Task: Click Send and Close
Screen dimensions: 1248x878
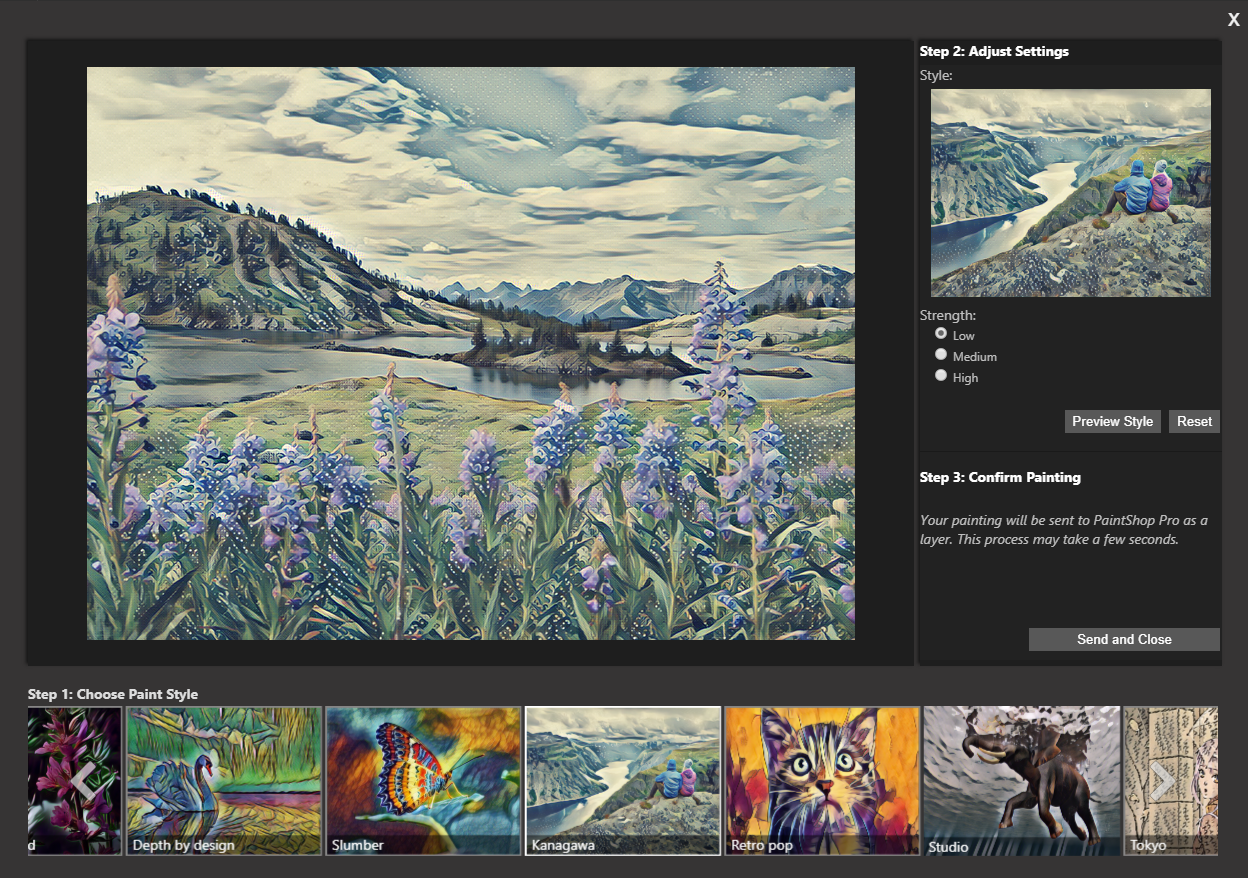Action: (x=1124, y=639)
